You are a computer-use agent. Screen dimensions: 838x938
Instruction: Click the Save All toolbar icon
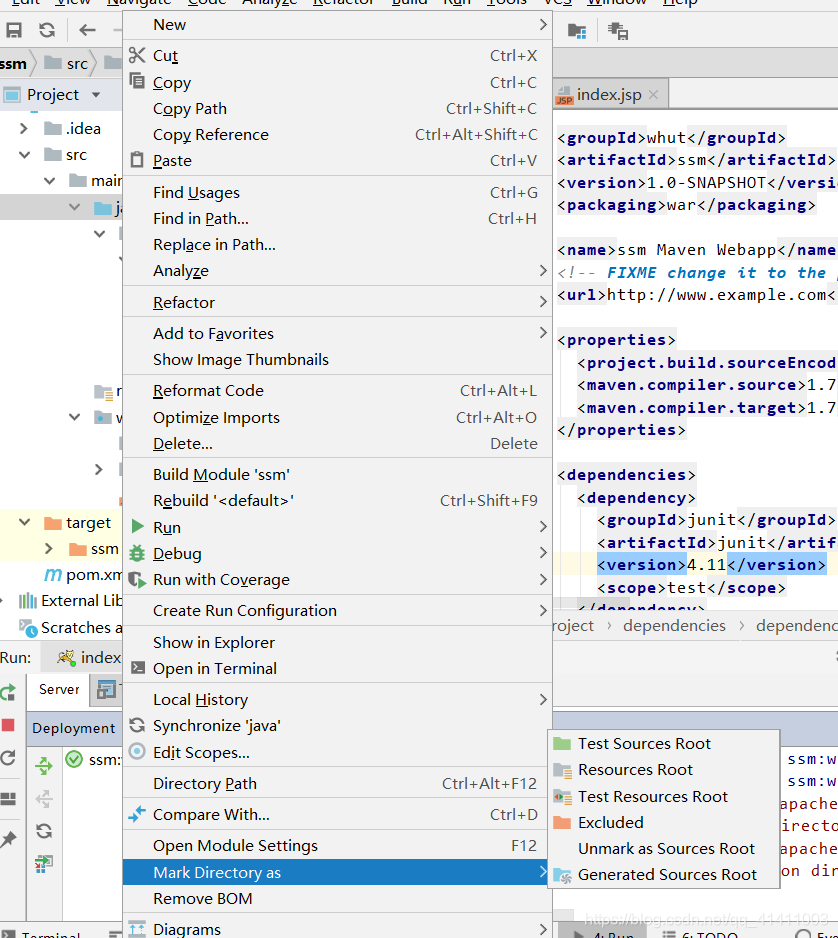point(14,30)
